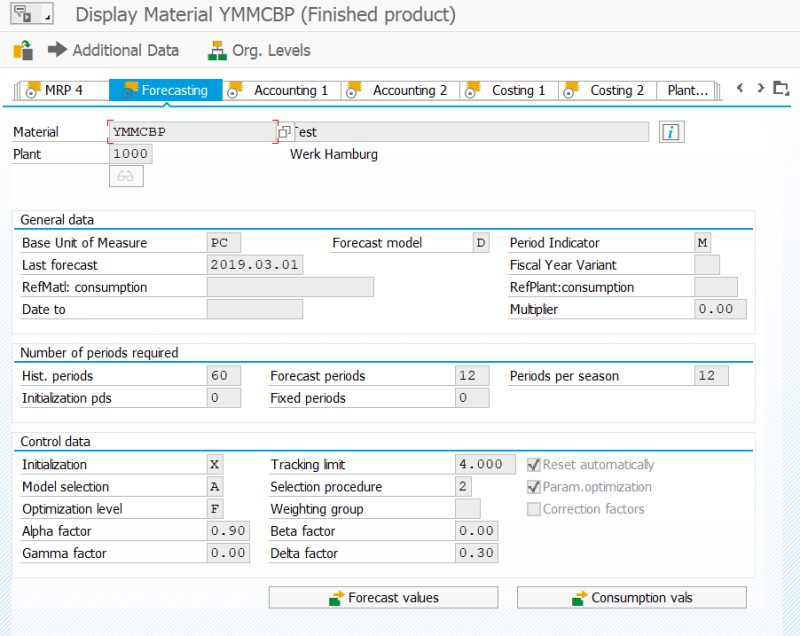This screenshot has width=800, height=636.
Task: Click the Selection procedure field
Action: [463, 487]
